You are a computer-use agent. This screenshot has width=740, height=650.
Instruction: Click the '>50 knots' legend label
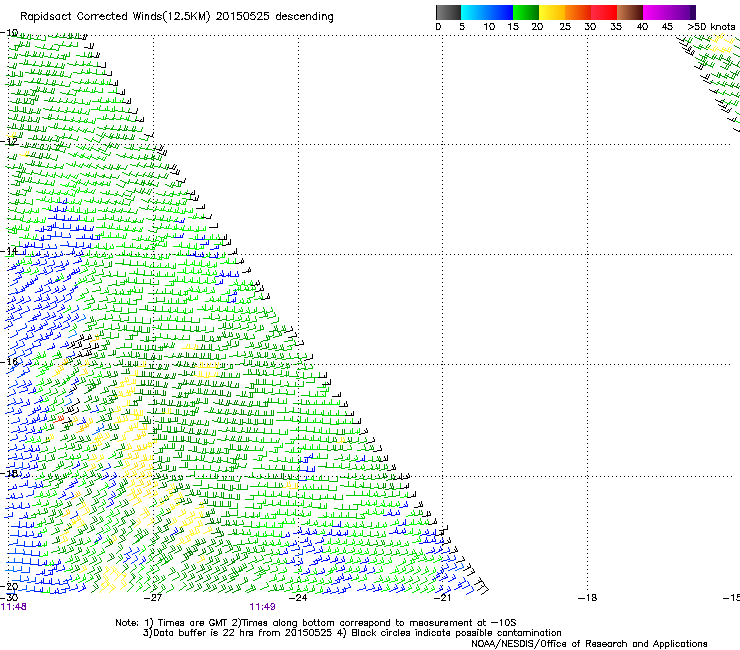[x=711, y=27]
